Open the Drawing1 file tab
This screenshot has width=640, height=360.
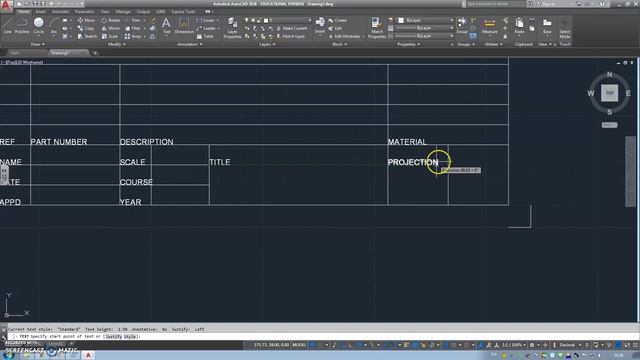point(68,53)
